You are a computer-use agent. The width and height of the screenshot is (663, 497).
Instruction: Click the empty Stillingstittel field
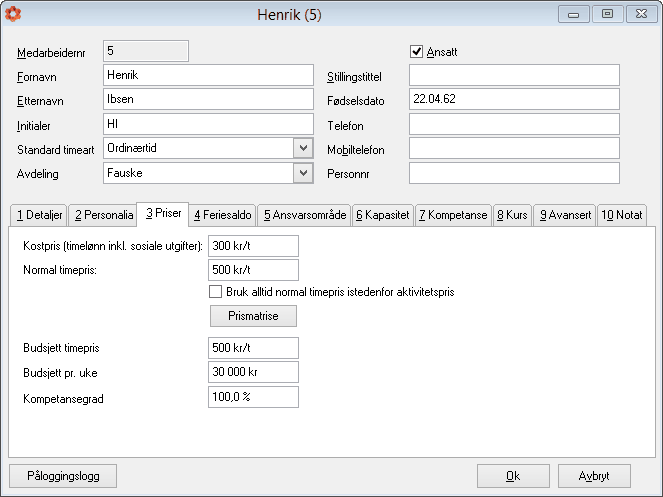pos(514,75)
